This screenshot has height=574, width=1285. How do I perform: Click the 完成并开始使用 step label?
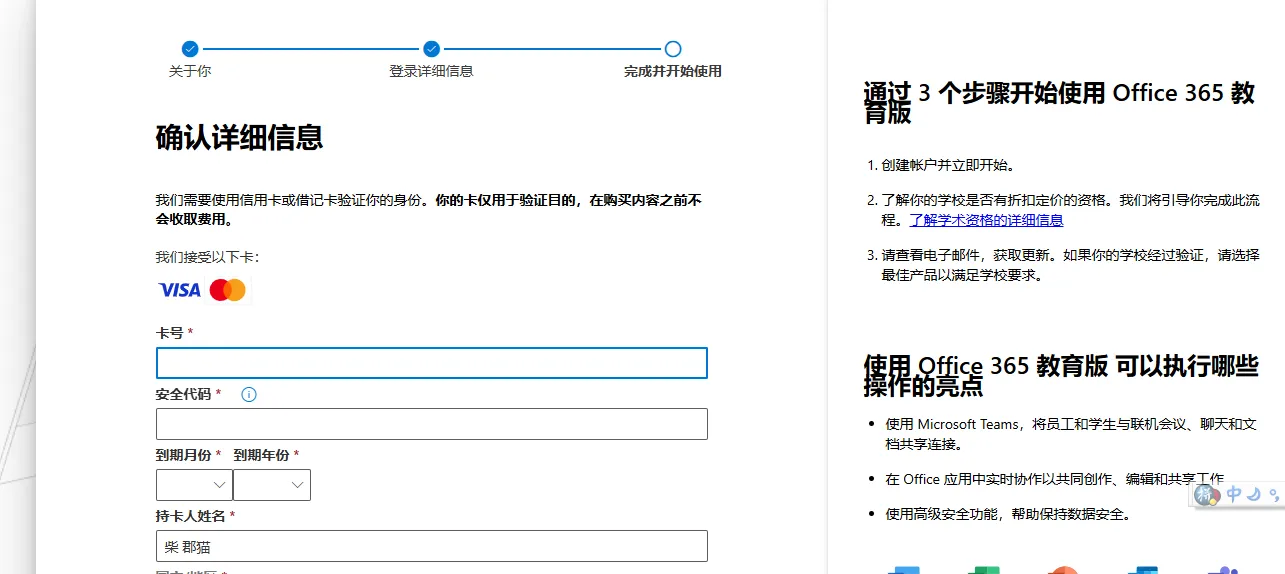(x=673, y=71)
